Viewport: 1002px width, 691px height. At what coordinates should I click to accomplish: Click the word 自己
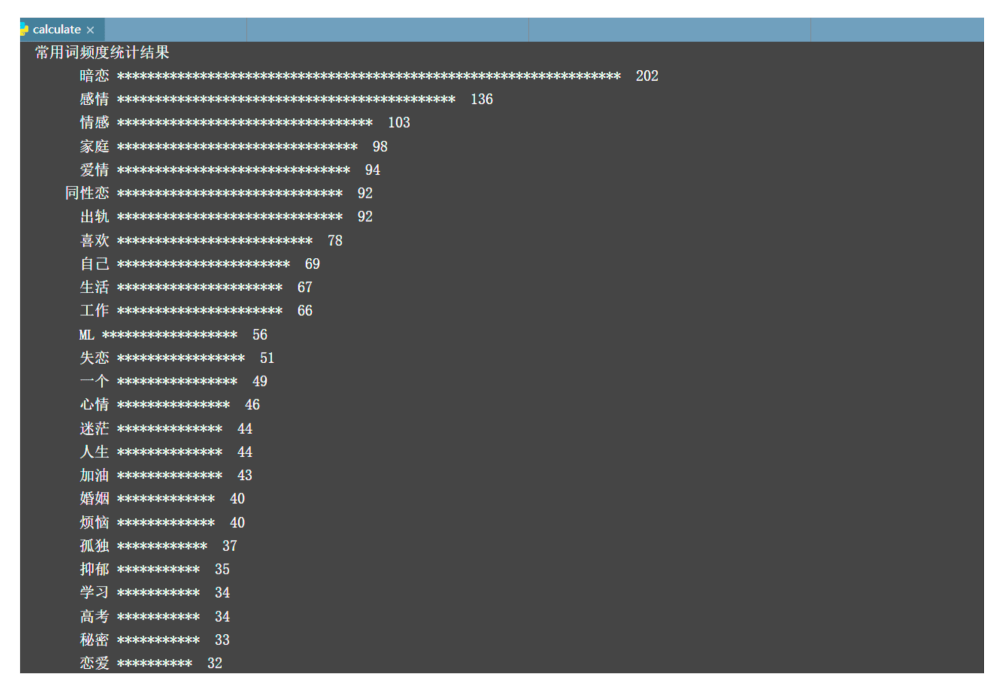(x=95, y=264)
